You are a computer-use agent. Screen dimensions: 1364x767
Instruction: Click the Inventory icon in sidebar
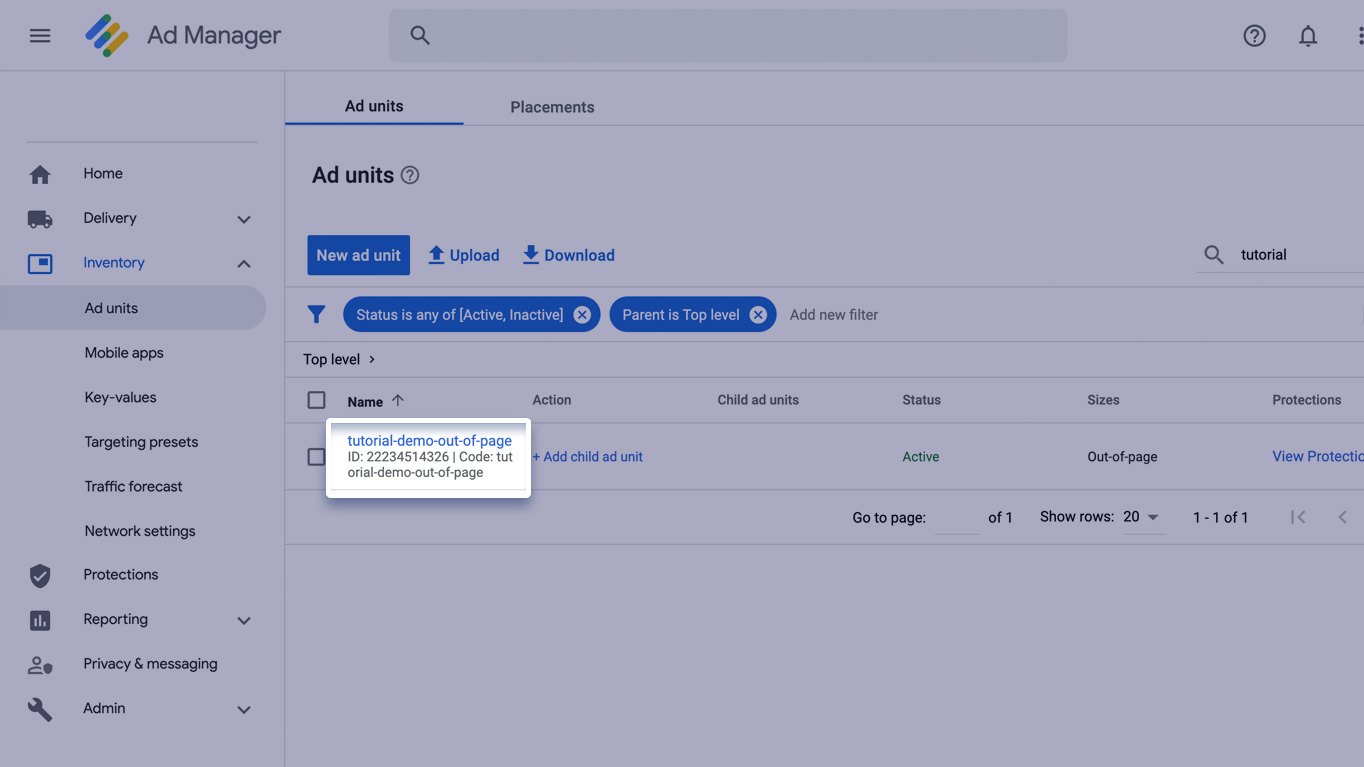pyautogui.click(x=40, y=263)
